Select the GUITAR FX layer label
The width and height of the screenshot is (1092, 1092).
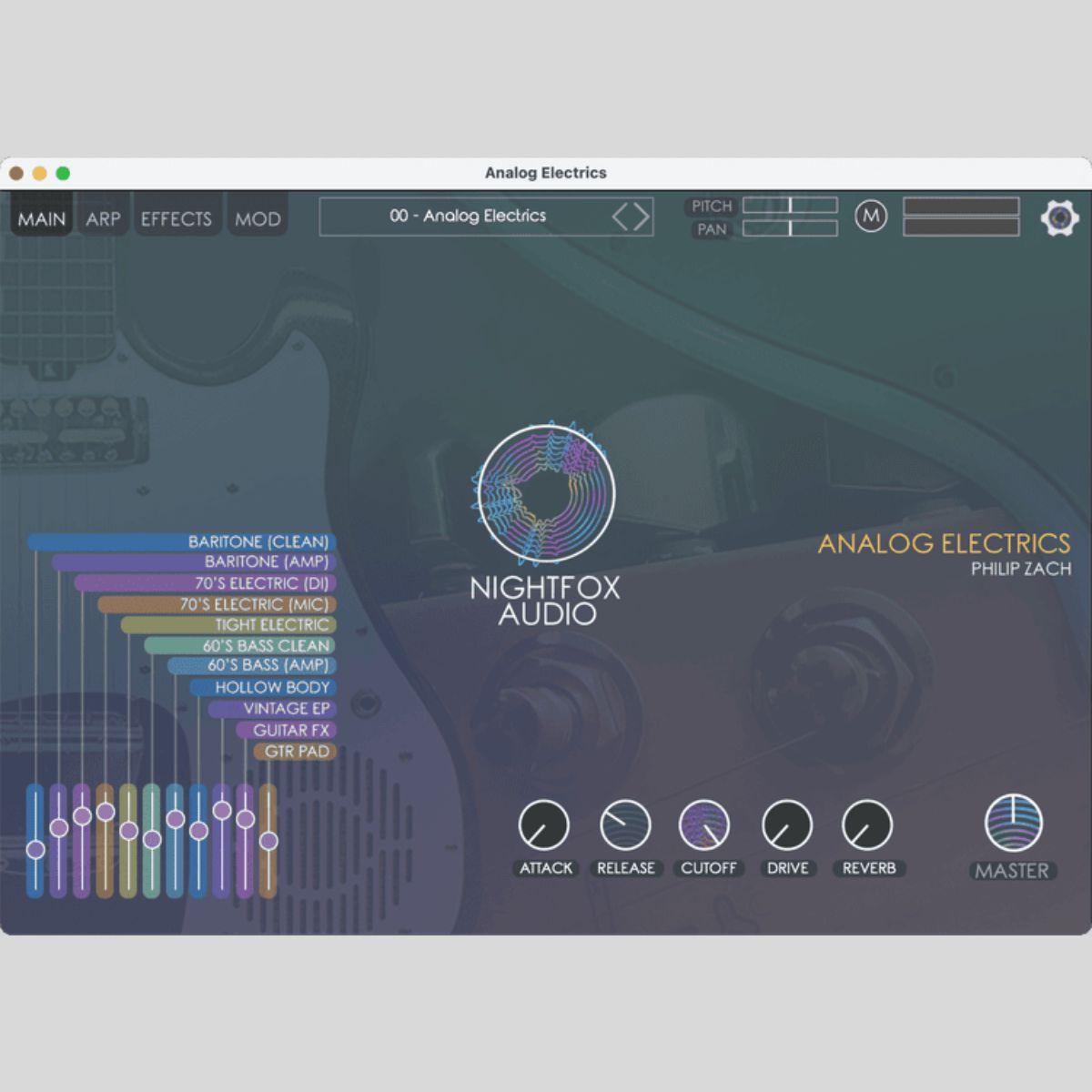coord(287,730)
